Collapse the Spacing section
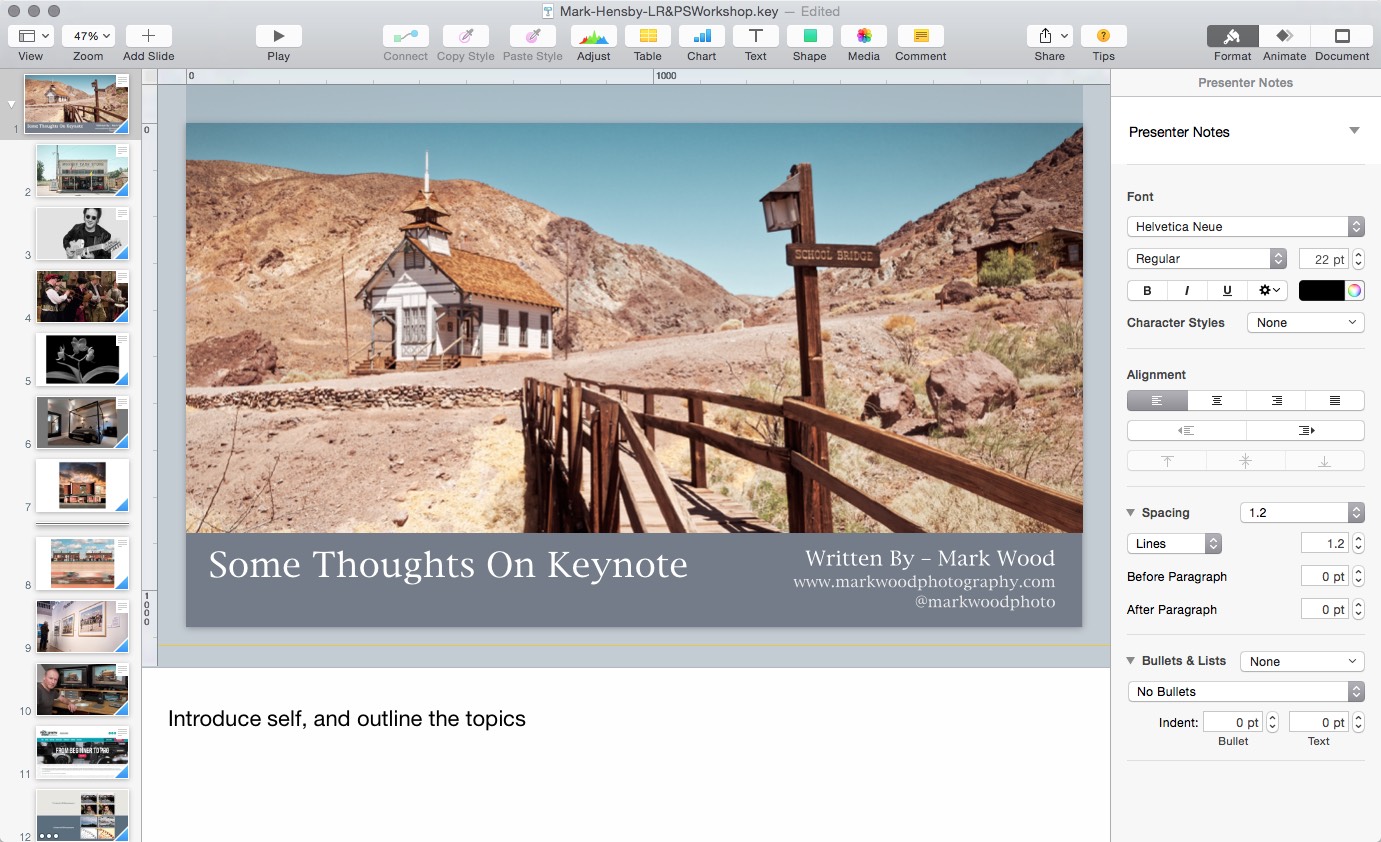This screenshot has width=1381, height=842. pyautogui.click(x=1131, y=513)
